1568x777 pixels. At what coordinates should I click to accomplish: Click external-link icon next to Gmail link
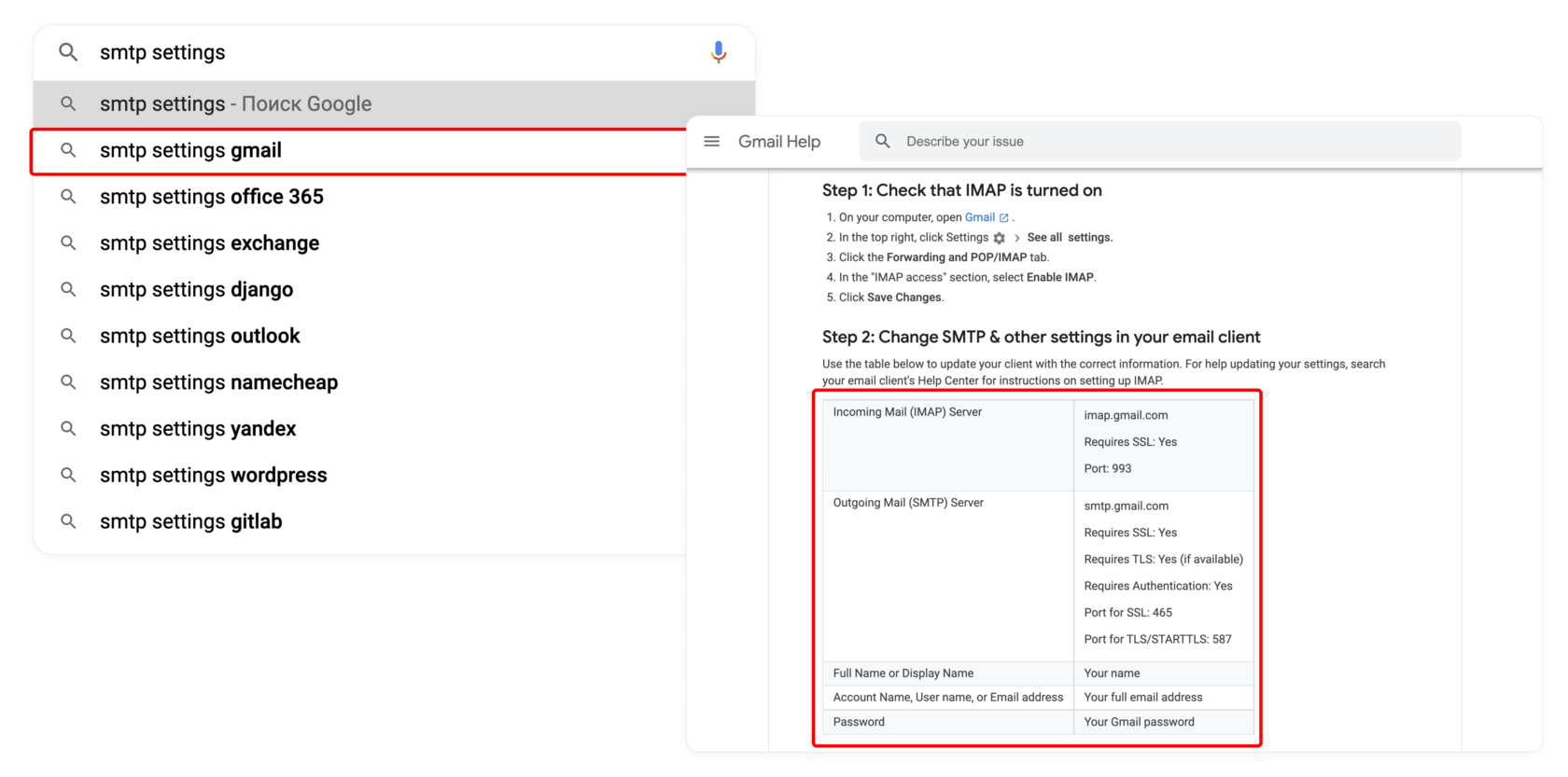click(x=1004, y=218)
